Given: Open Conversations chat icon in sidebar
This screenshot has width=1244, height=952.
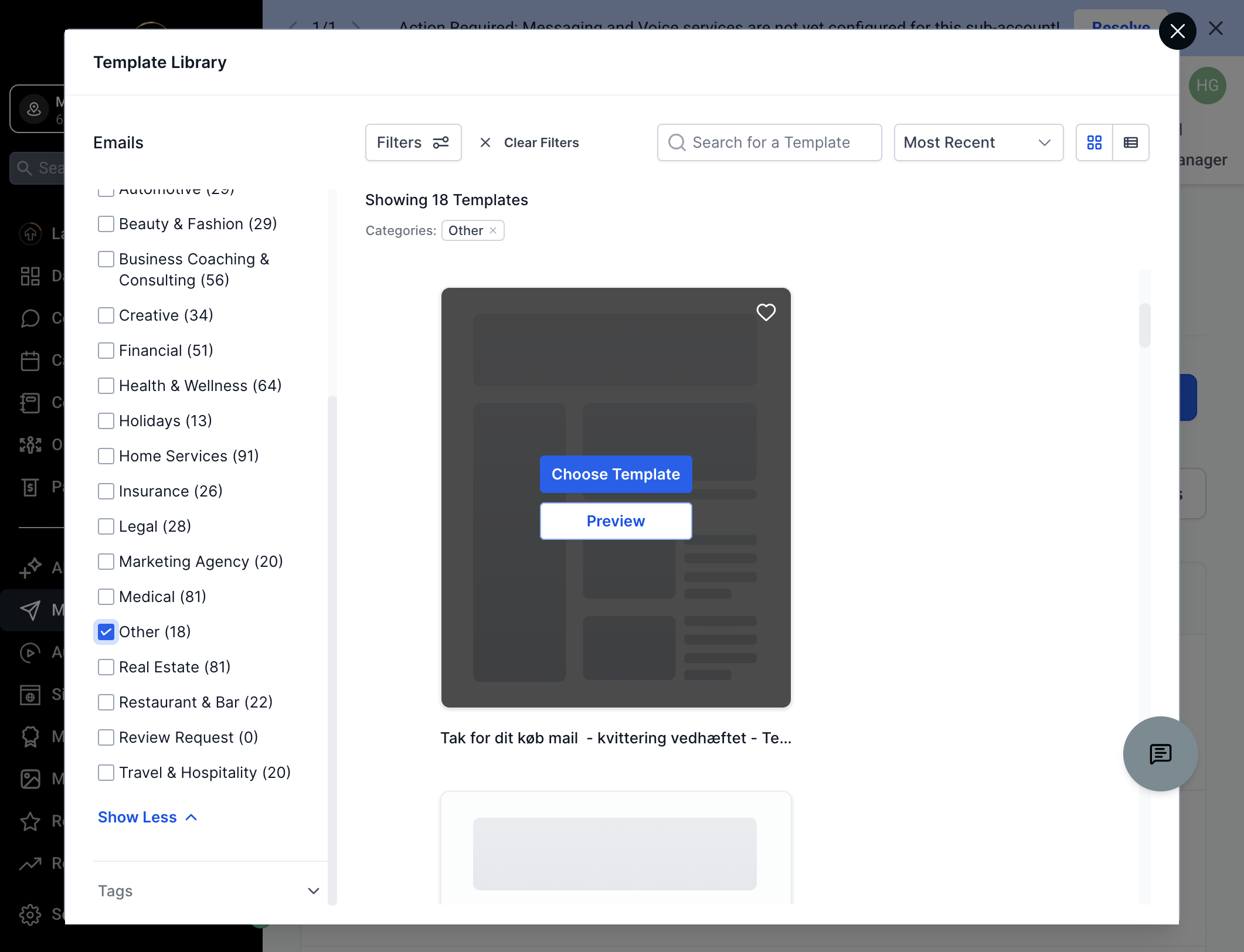Looking at the screenshot, I should point(30,318).
